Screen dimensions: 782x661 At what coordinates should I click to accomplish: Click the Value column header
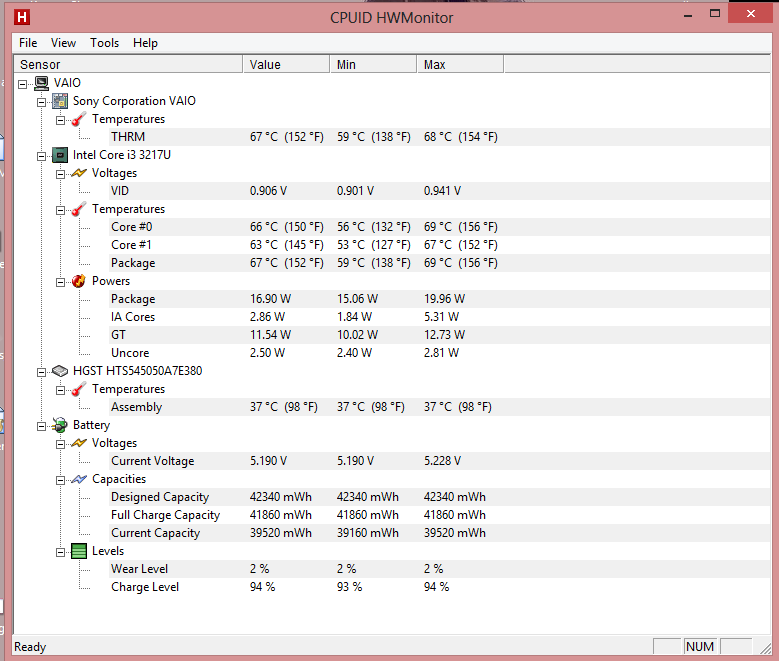click(x=286, y=65)
